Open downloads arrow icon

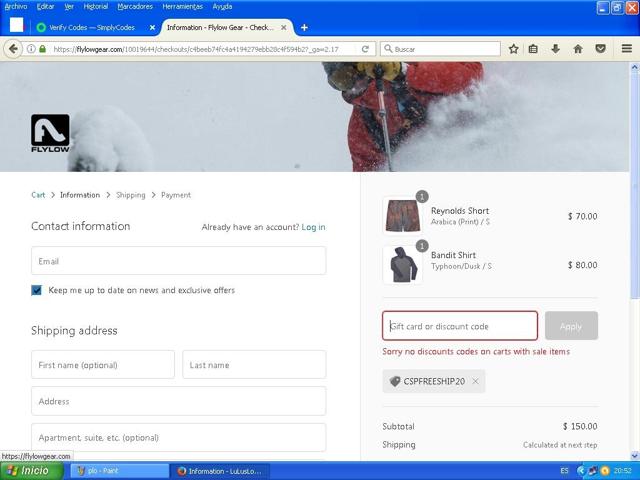(x=555, y=49)
